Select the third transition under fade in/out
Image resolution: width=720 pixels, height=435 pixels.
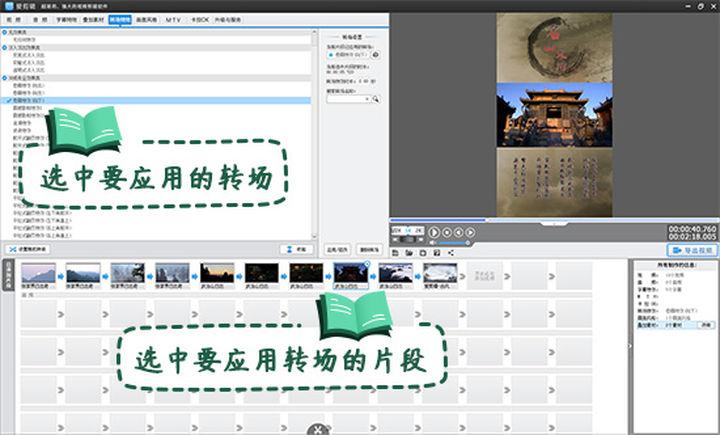28,70
